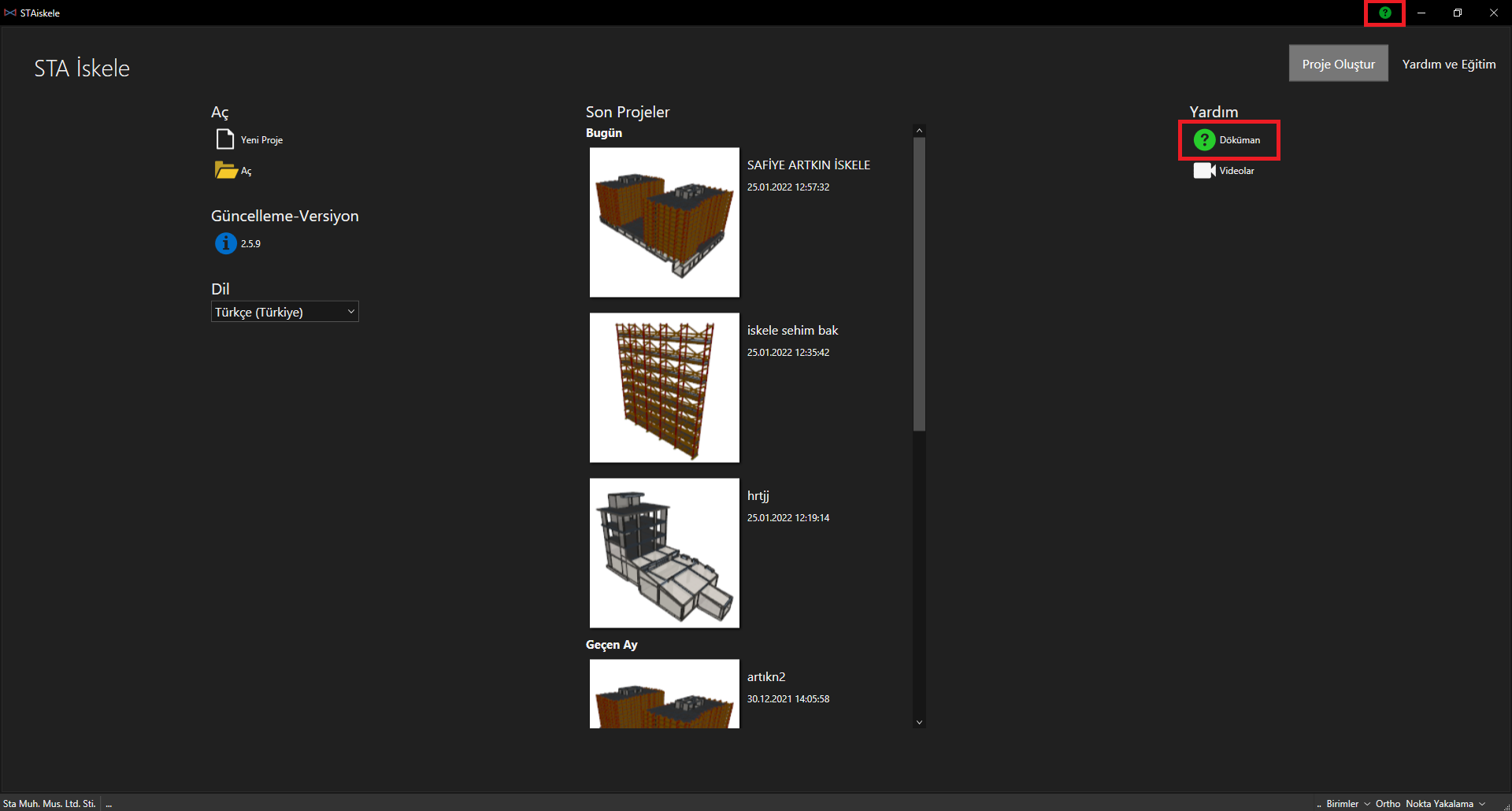Toggle Nokta Yakalama snapping

1439,804
